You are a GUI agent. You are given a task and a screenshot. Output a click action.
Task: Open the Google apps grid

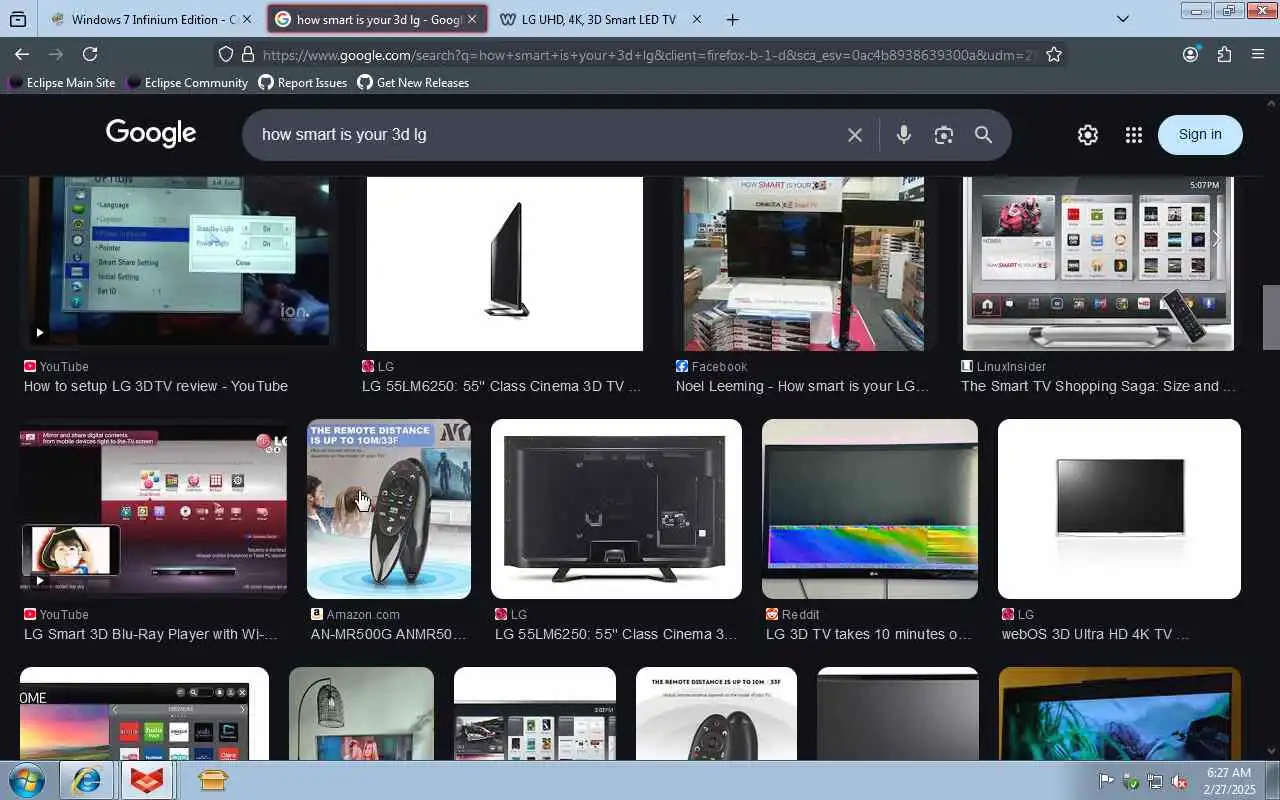[x=1133, y=135]
